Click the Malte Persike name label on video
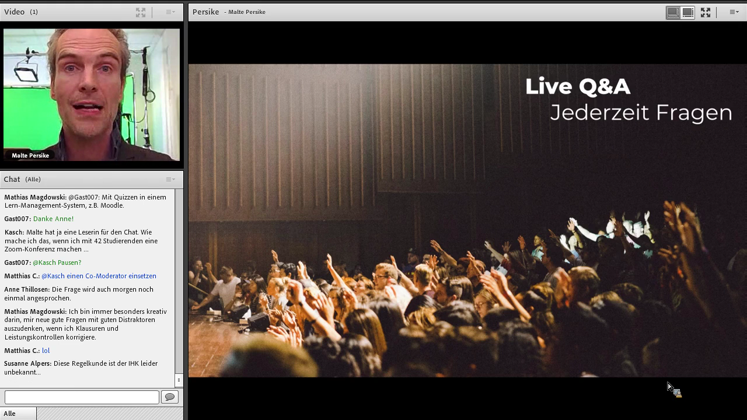 point(31,156)
